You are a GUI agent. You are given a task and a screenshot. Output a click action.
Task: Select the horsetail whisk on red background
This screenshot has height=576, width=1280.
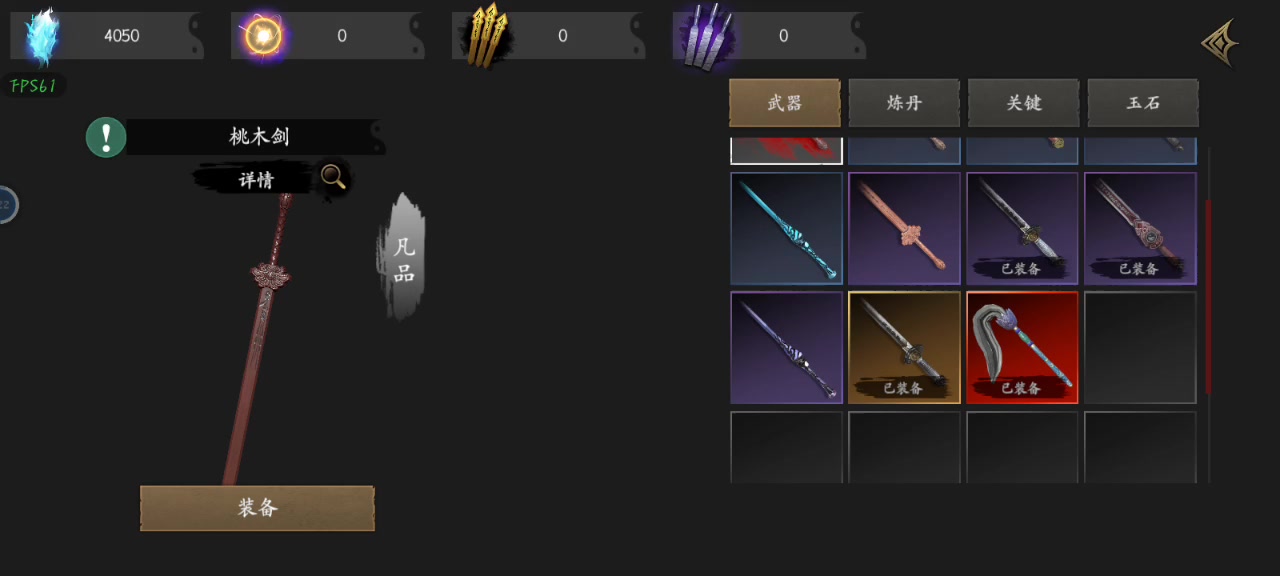click(x=1022, y=347)
